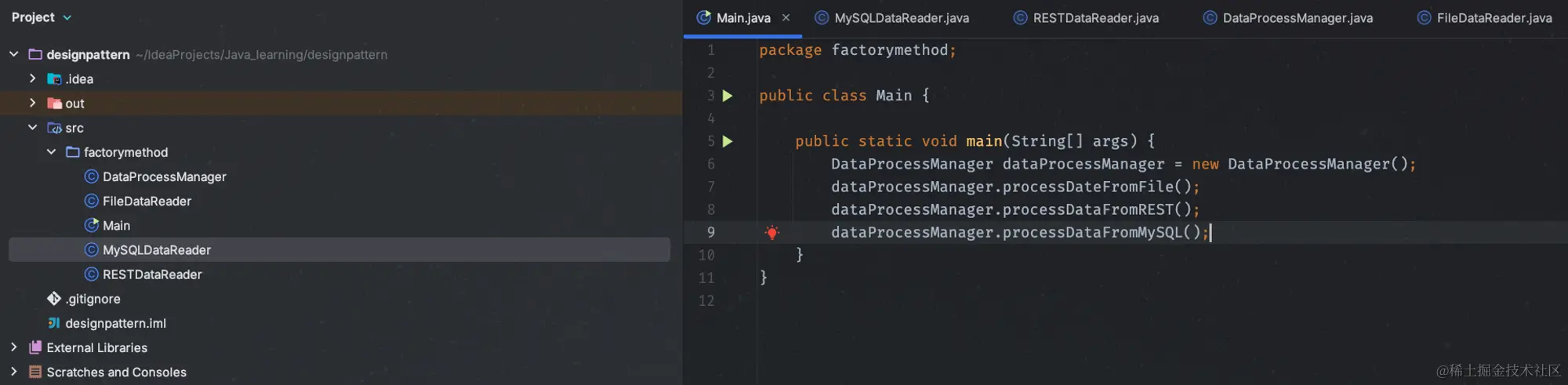
Task: Select External Libraries node
Action: pyautogui.click(x=96, y=347)
